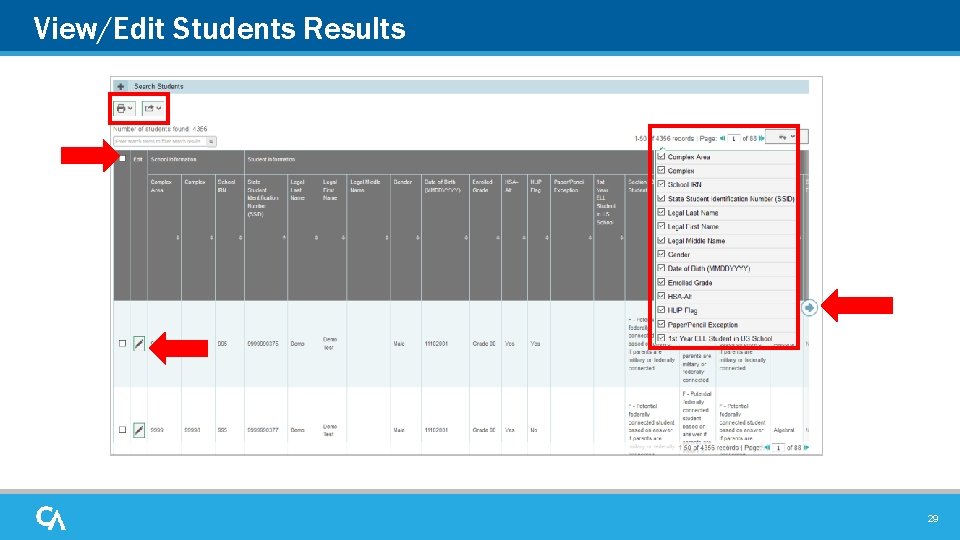
Task: Go to previous page arrow in top pager
Action: (722, 138)
